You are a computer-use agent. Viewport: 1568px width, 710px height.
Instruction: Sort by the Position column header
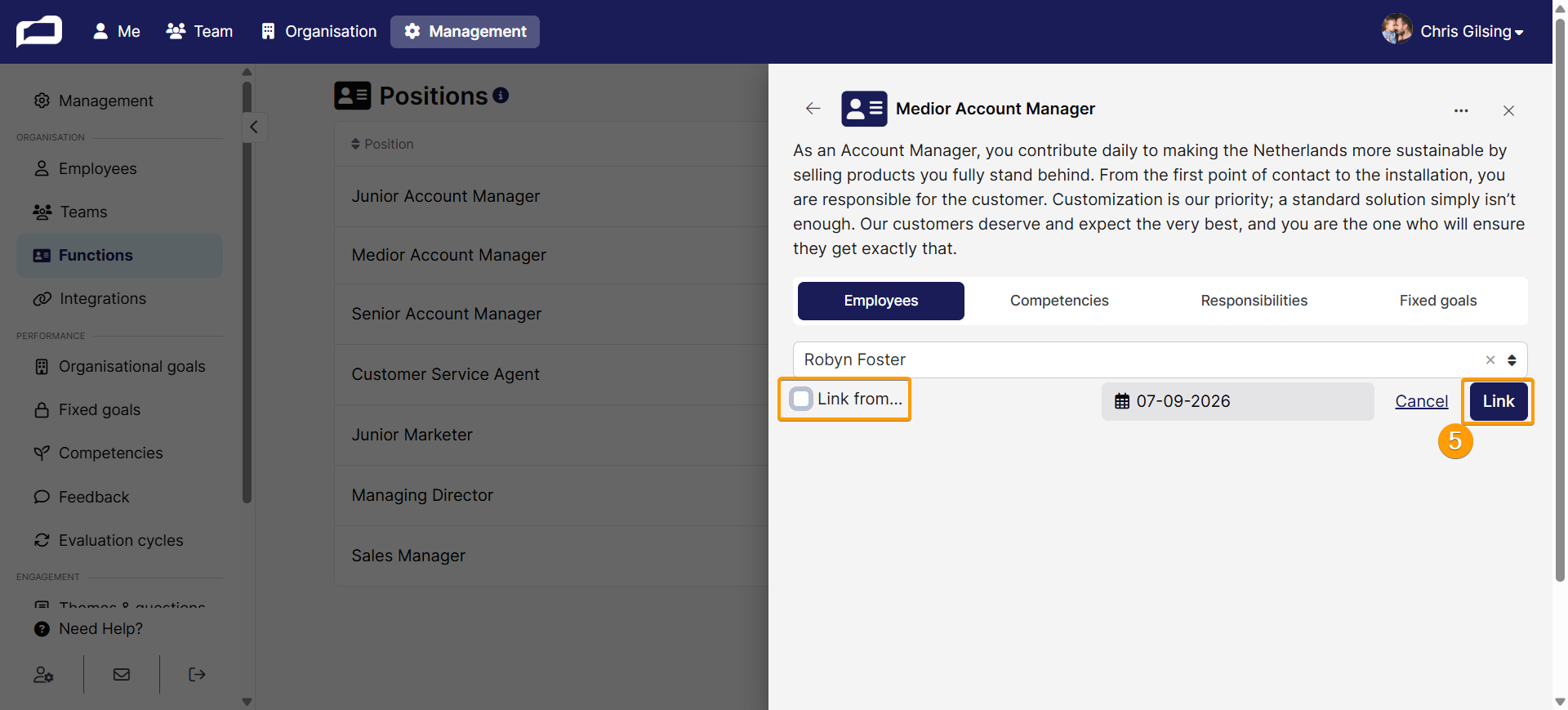tap(382, 144)
